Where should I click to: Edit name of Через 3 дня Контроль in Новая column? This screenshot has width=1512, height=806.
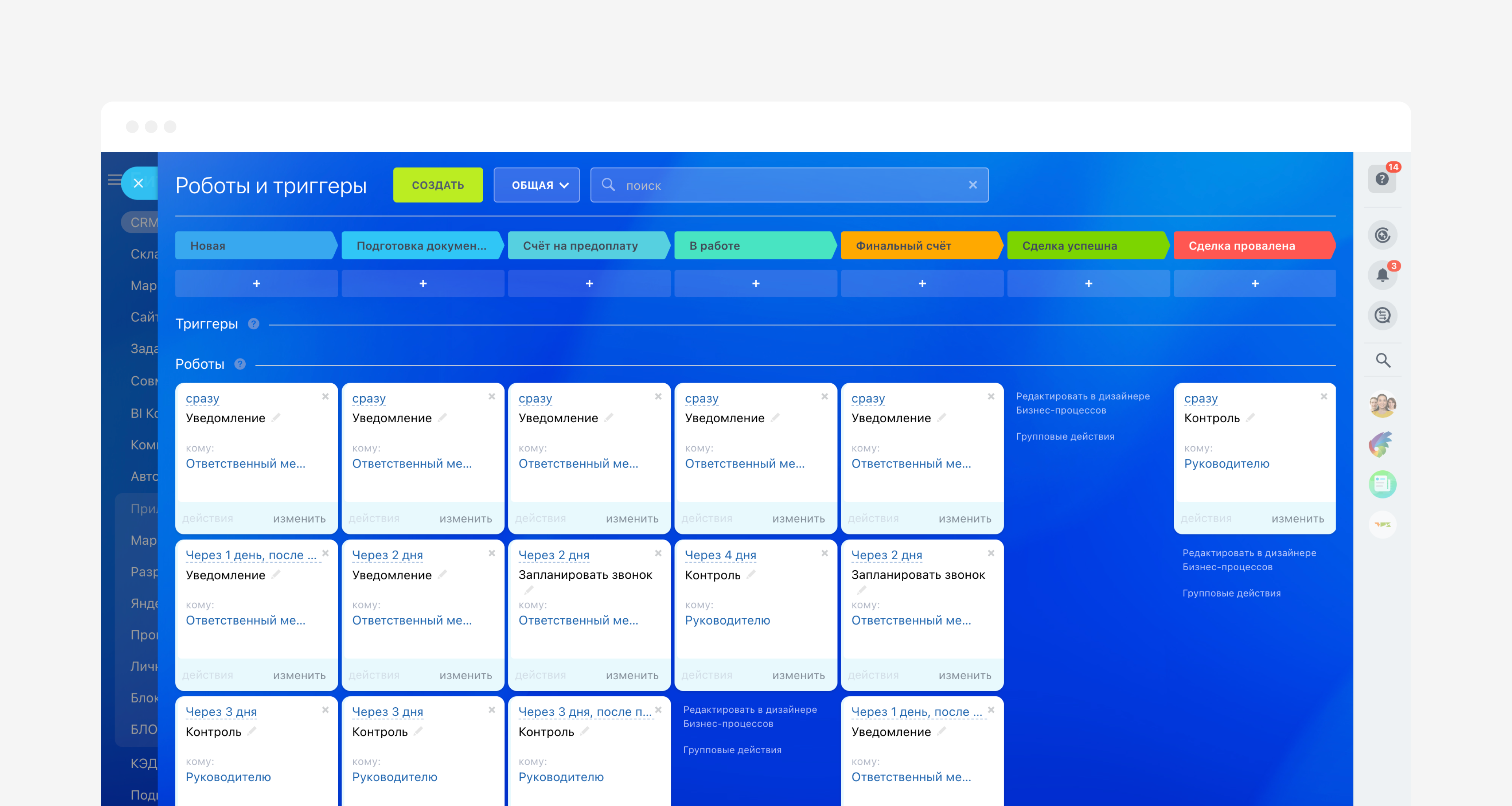[x=252, y=731]
